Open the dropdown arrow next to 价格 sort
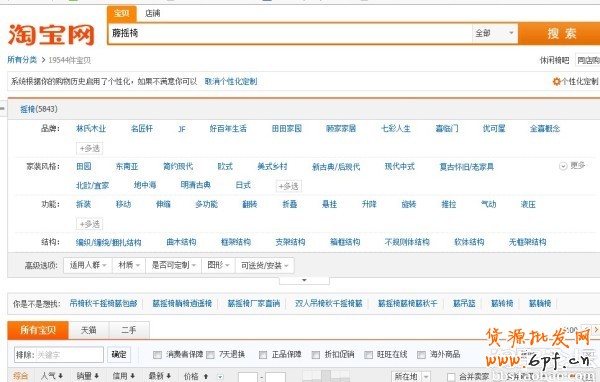Image resolution: width=600 pixels, height=382 pixels. click(220, 377)
